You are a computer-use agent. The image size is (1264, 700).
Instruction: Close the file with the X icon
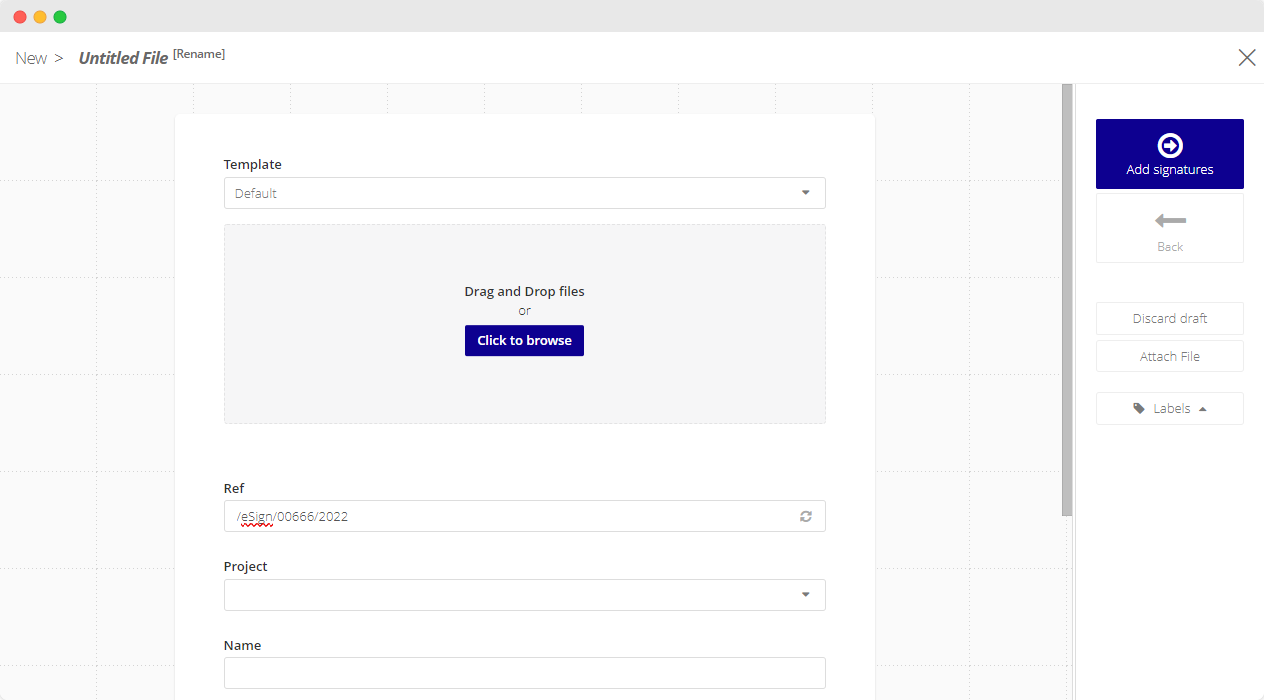click(1246, 58)
